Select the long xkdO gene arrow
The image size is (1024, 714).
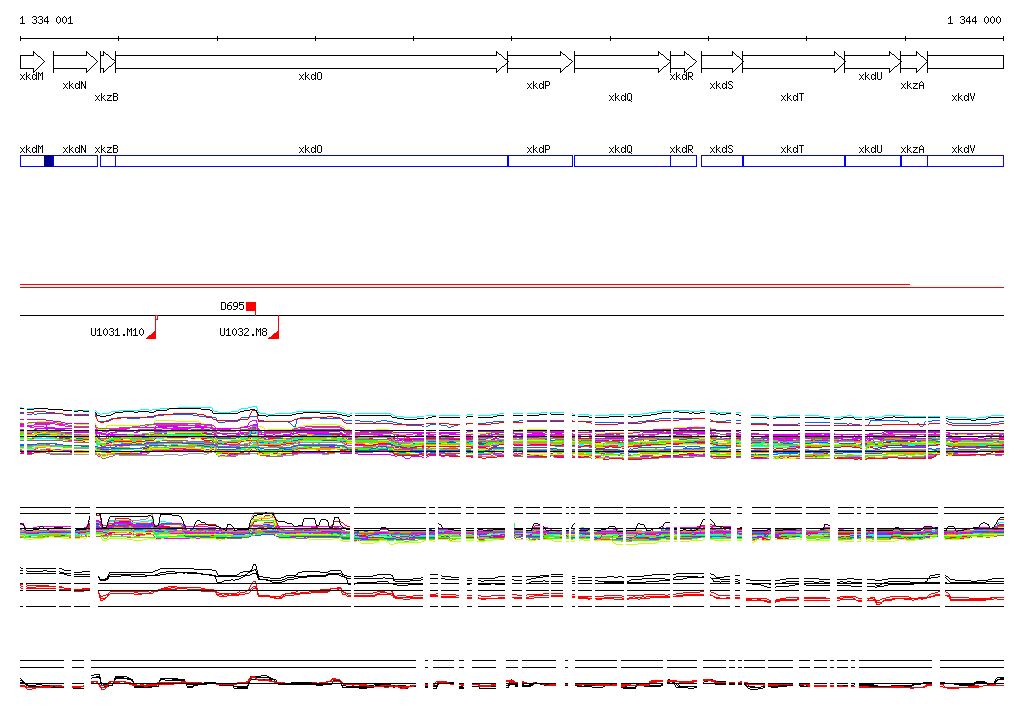(x=312, y=62)
